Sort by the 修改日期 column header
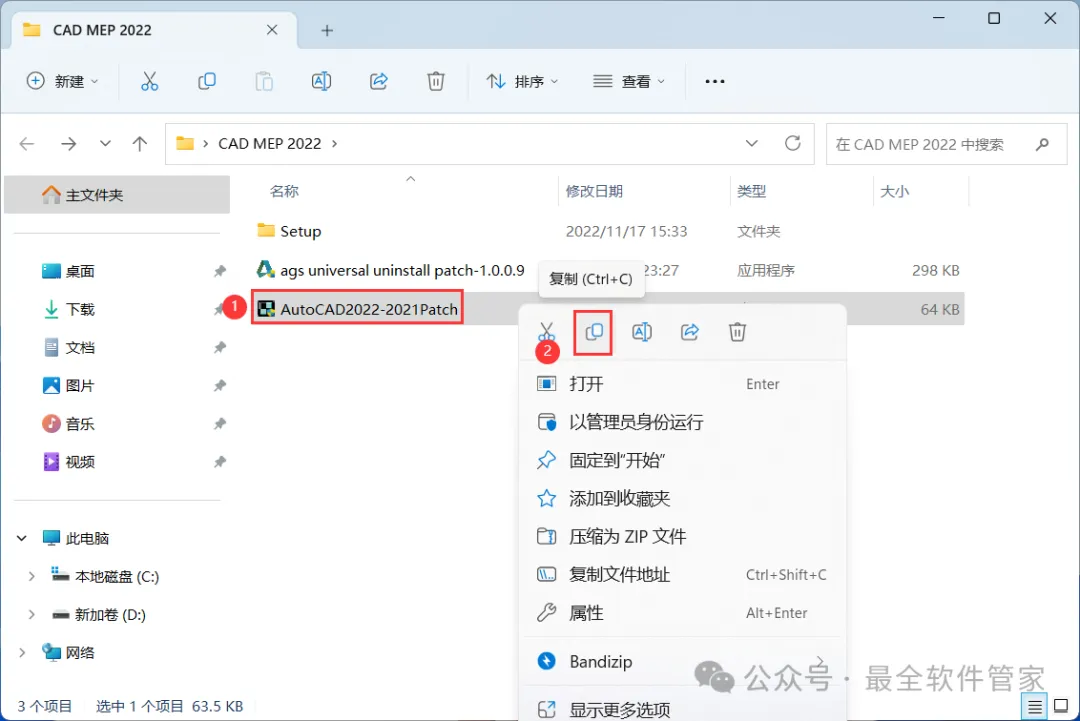This screenshot has width=1080, height=721. (594, 191)
